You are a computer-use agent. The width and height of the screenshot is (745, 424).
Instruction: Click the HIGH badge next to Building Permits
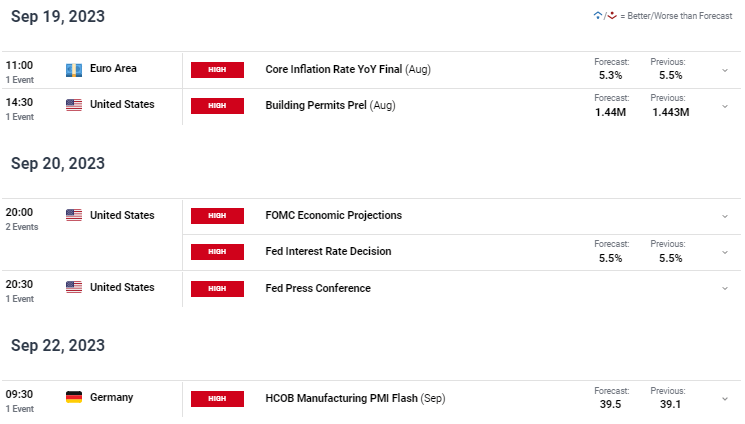click(x=217, y=106)
